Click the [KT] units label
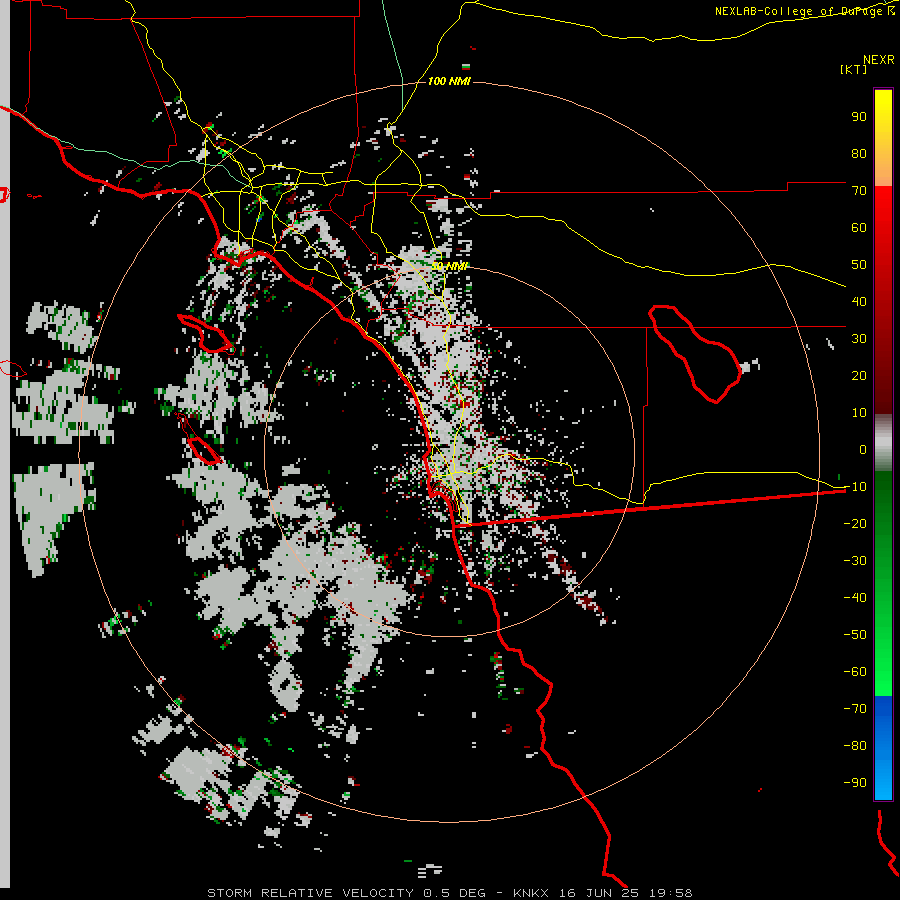900x900 pixels. [854, 69]
